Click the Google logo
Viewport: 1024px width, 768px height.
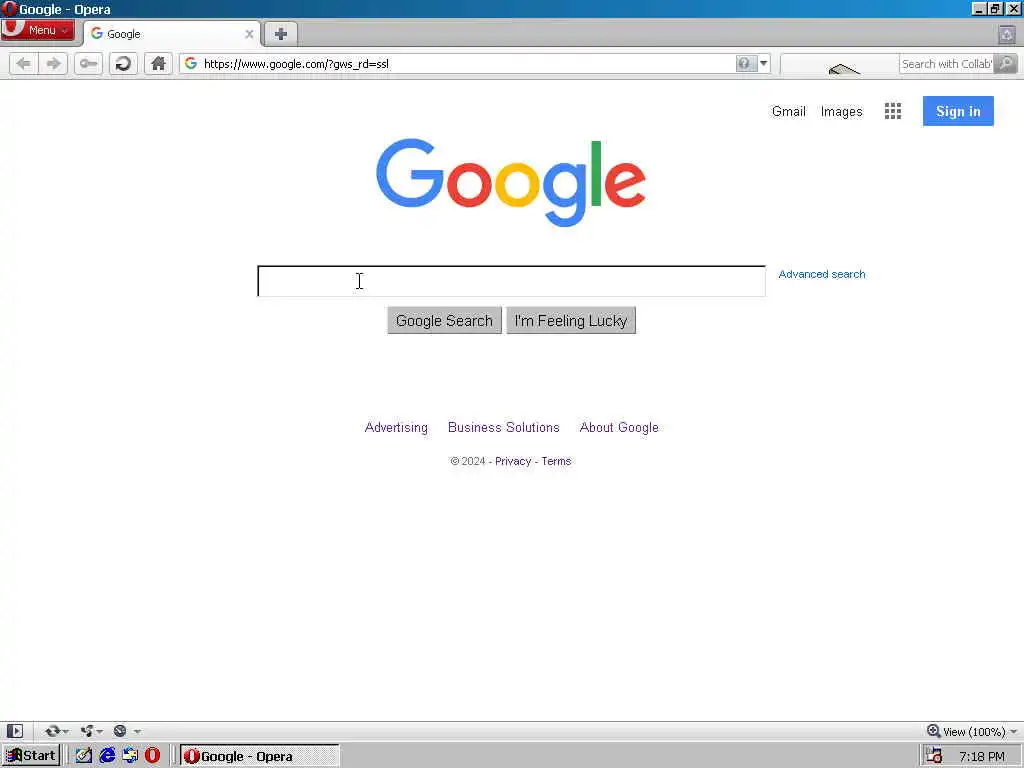[x=511, y=182]
